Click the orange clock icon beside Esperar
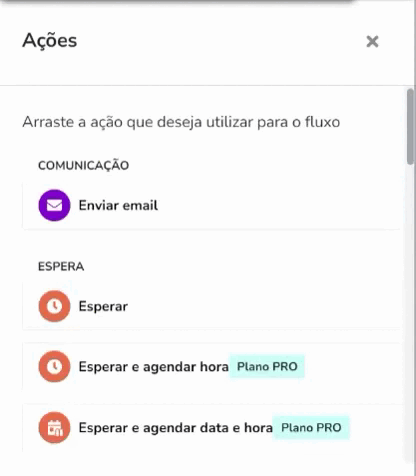The width and height of the screenshot is (416, 476). [54, 306]
